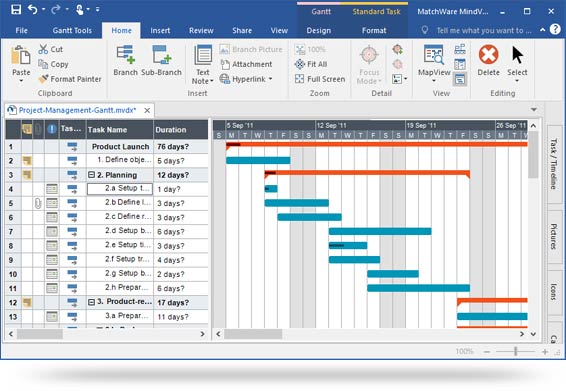Open the File tab
The height and width of the screenshot is (391, 566).
(22, 30)
